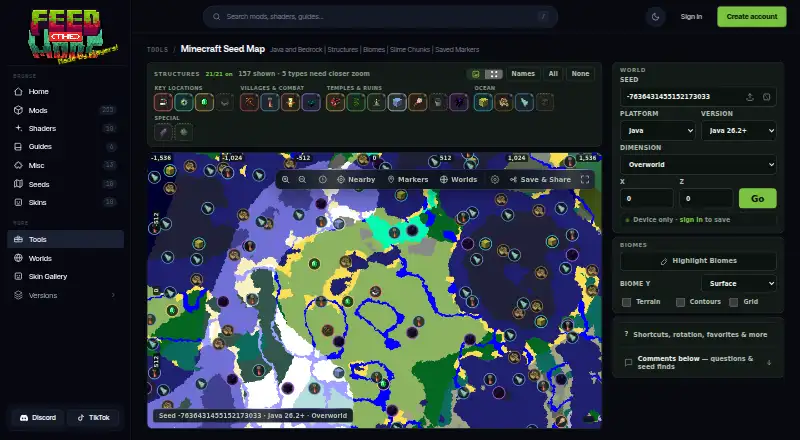Toggle the first structure icon under Special
The image size is (800, 440).
pos(163,132)
